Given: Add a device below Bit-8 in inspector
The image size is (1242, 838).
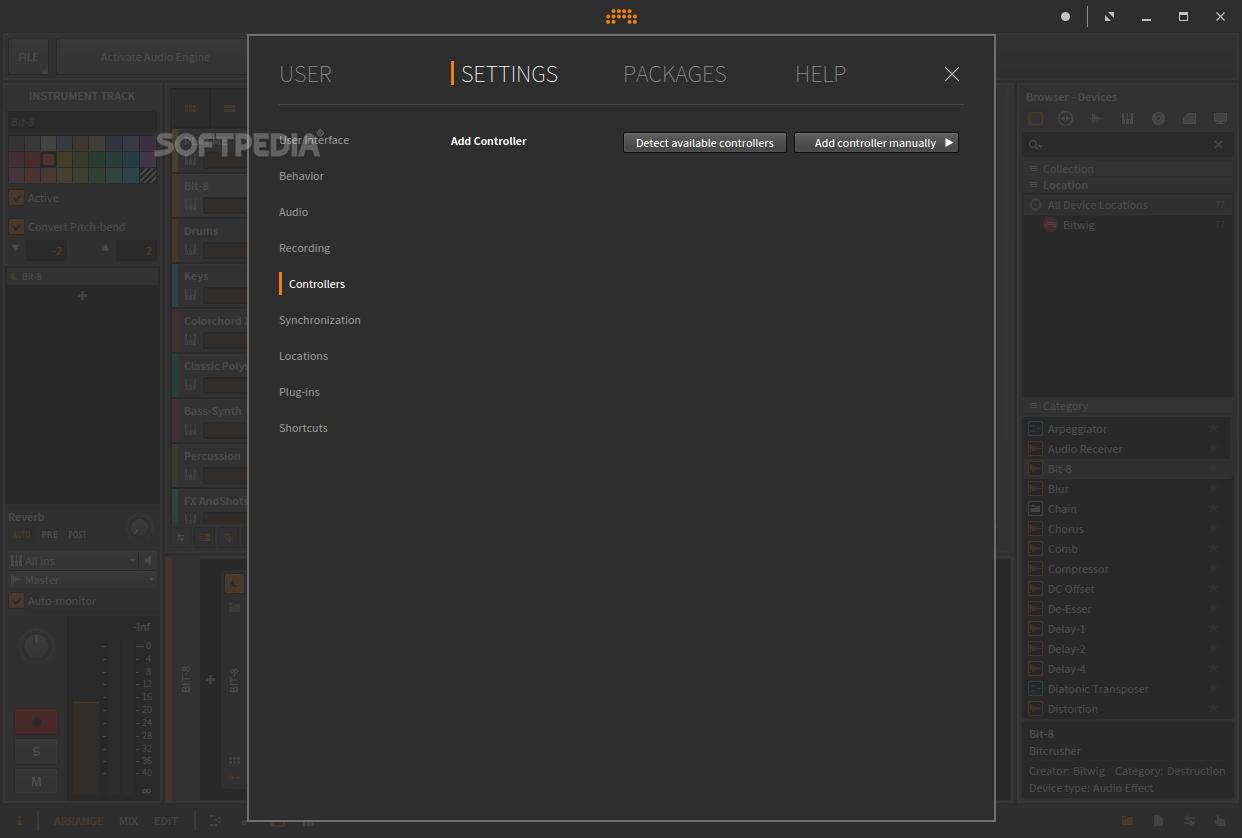Looking at the screenshot, I should 82,296.
